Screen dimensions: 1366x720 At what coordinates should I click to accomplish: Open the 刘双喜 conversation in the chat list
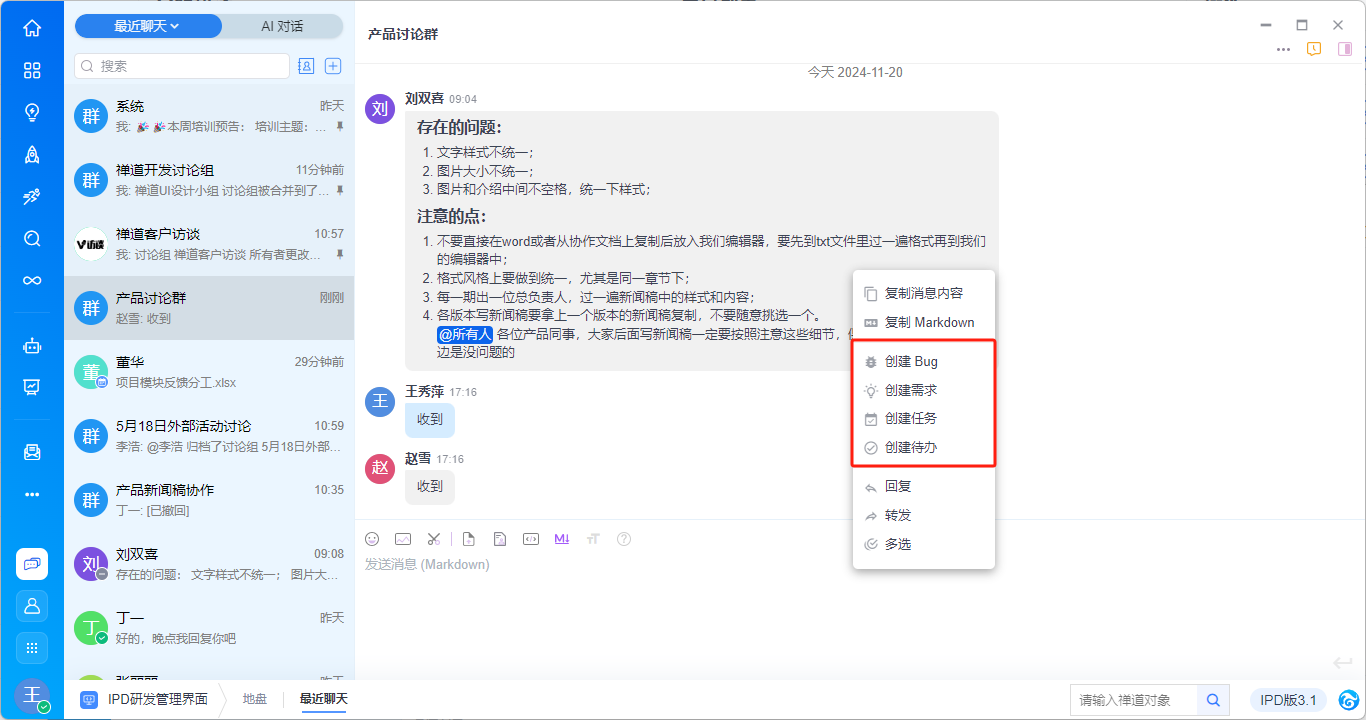[x=209, y=564]
